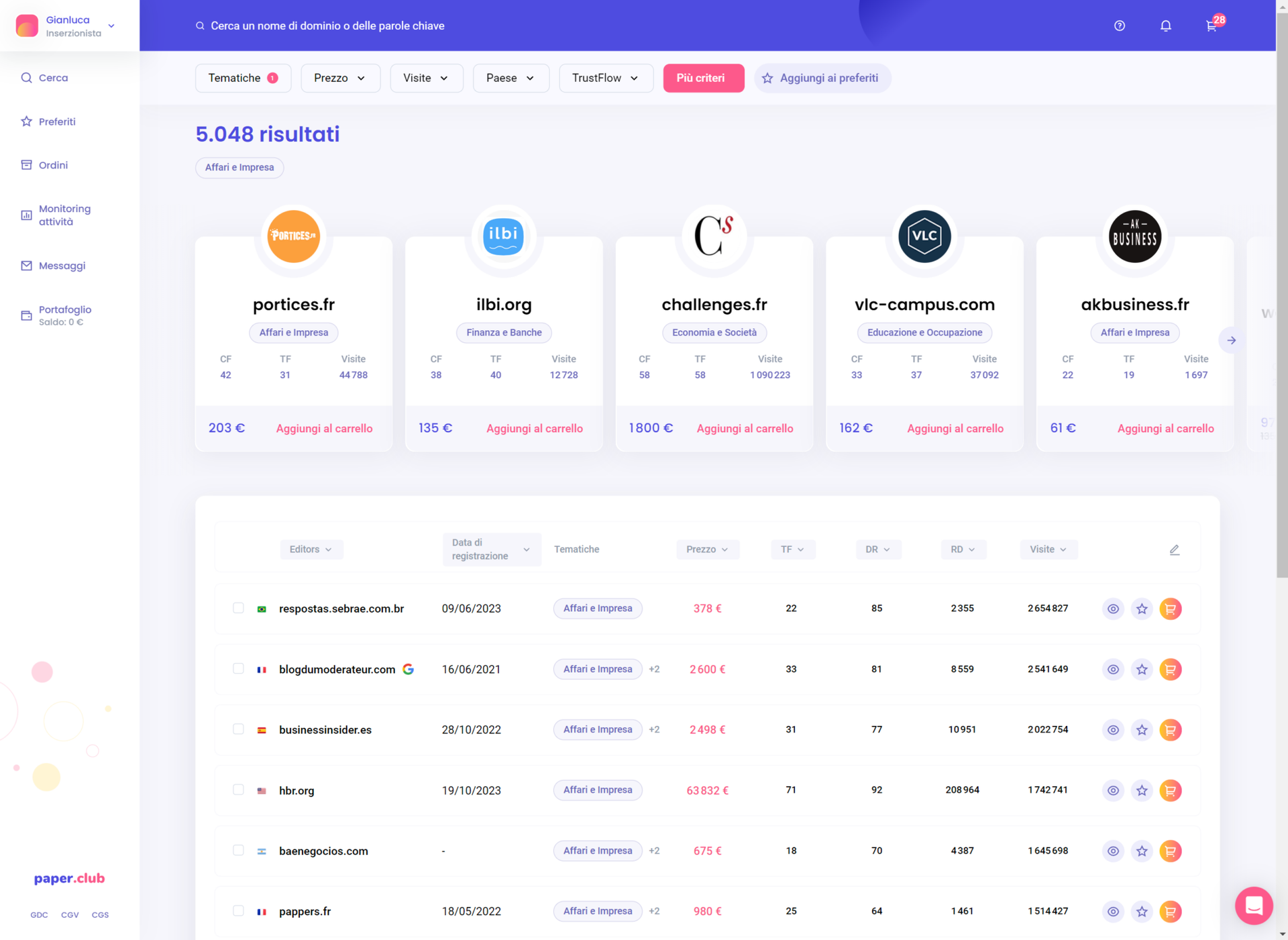Expand the Gianluca account menu chevron
Screen dimensions: 1288x940
point(111,26)
